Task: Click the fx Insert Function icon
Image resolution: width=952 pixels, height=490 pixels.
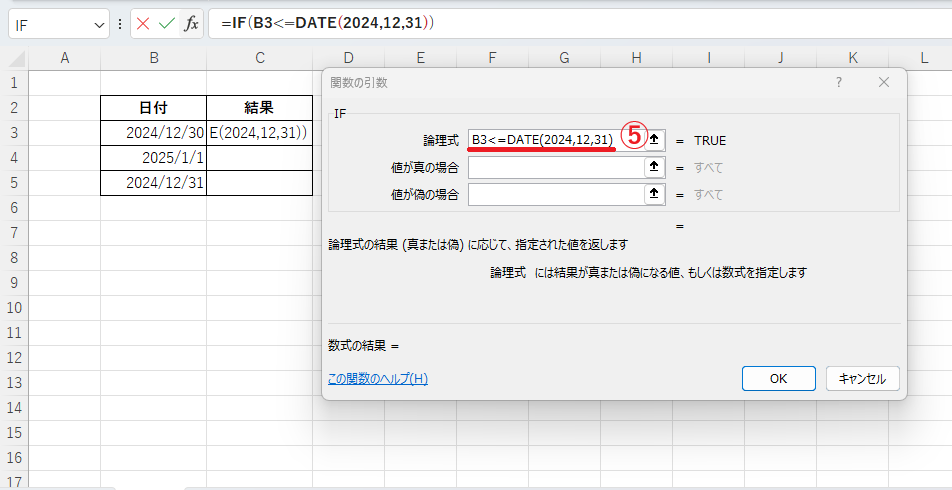Action: [191, 24]
